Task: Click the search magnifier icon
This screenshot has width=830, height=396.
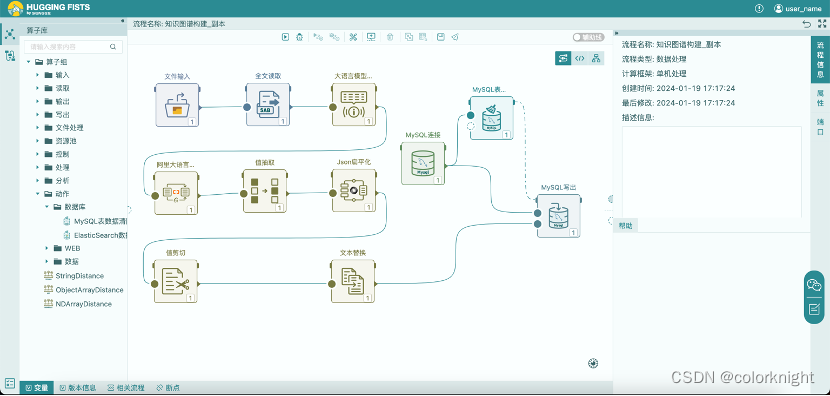Action: [x=113, y=47]
